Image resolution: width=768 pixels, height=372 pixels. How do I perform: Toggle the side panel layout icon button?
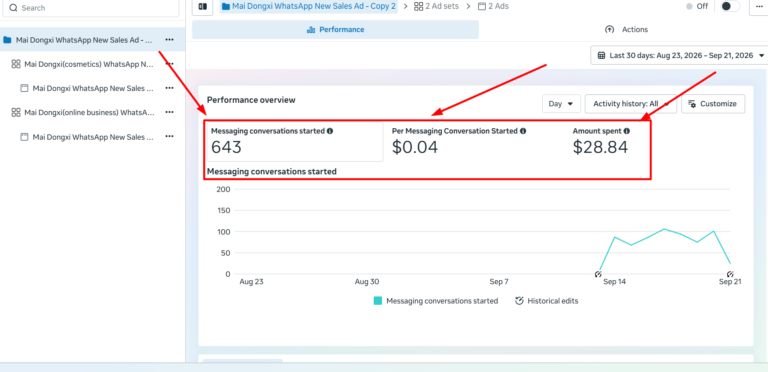click(202, 6)
